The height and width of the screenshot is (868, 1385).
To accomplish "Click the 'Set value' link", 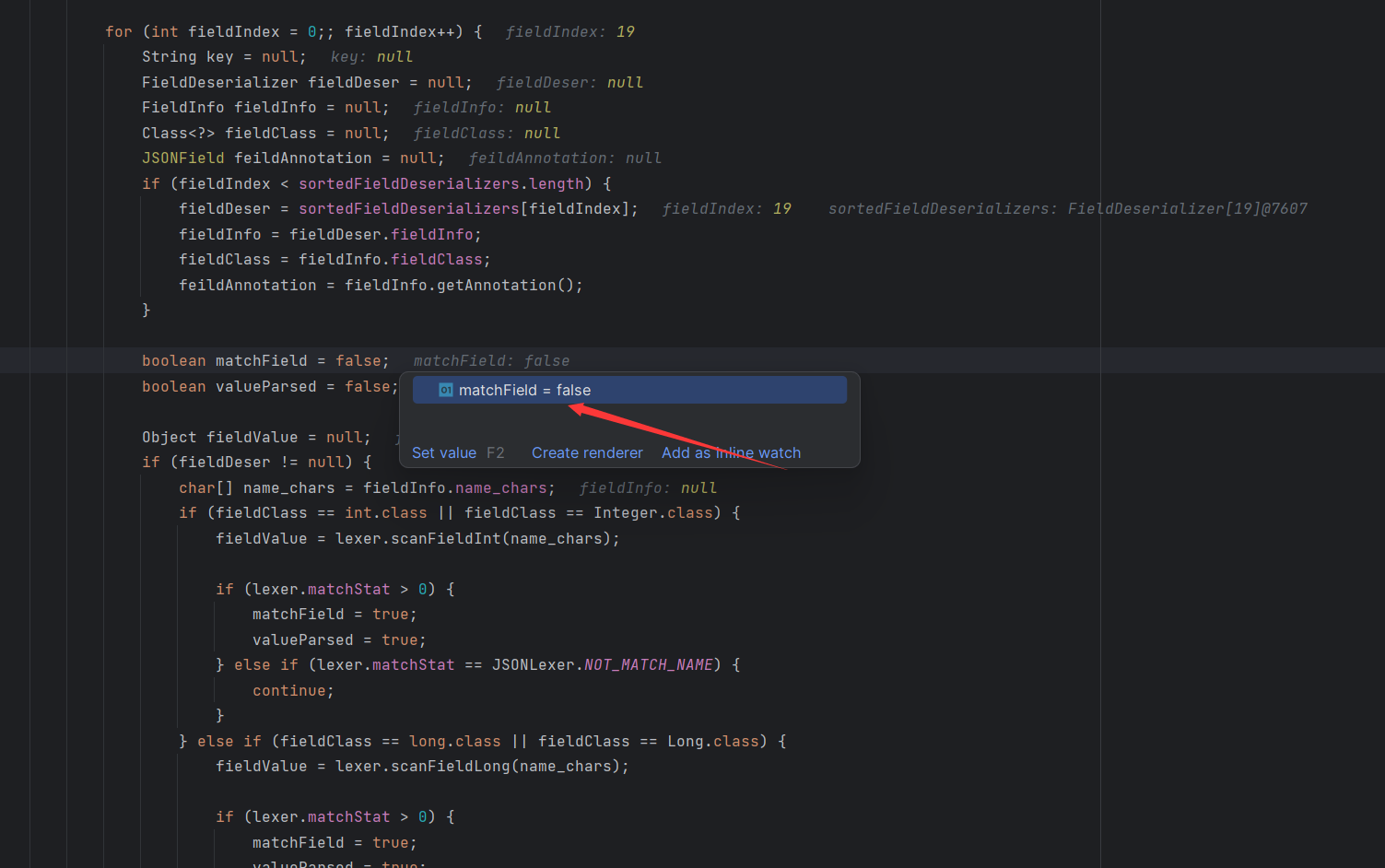I will tap(444, 452).
